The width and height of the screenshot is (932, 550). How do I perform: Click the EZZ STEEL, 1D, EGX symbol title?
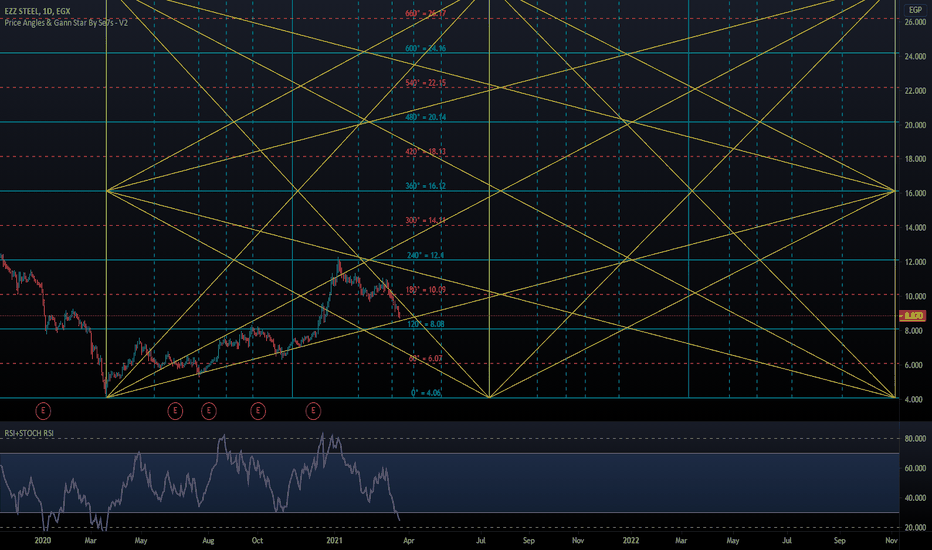[37, 11]
